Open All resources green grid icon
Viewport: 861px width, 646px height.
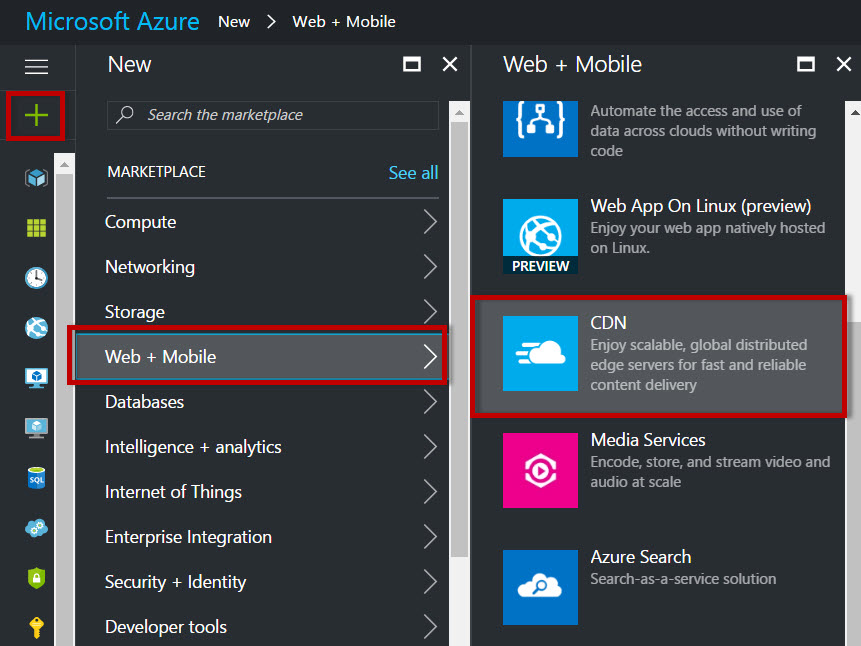tap(36, 227)
